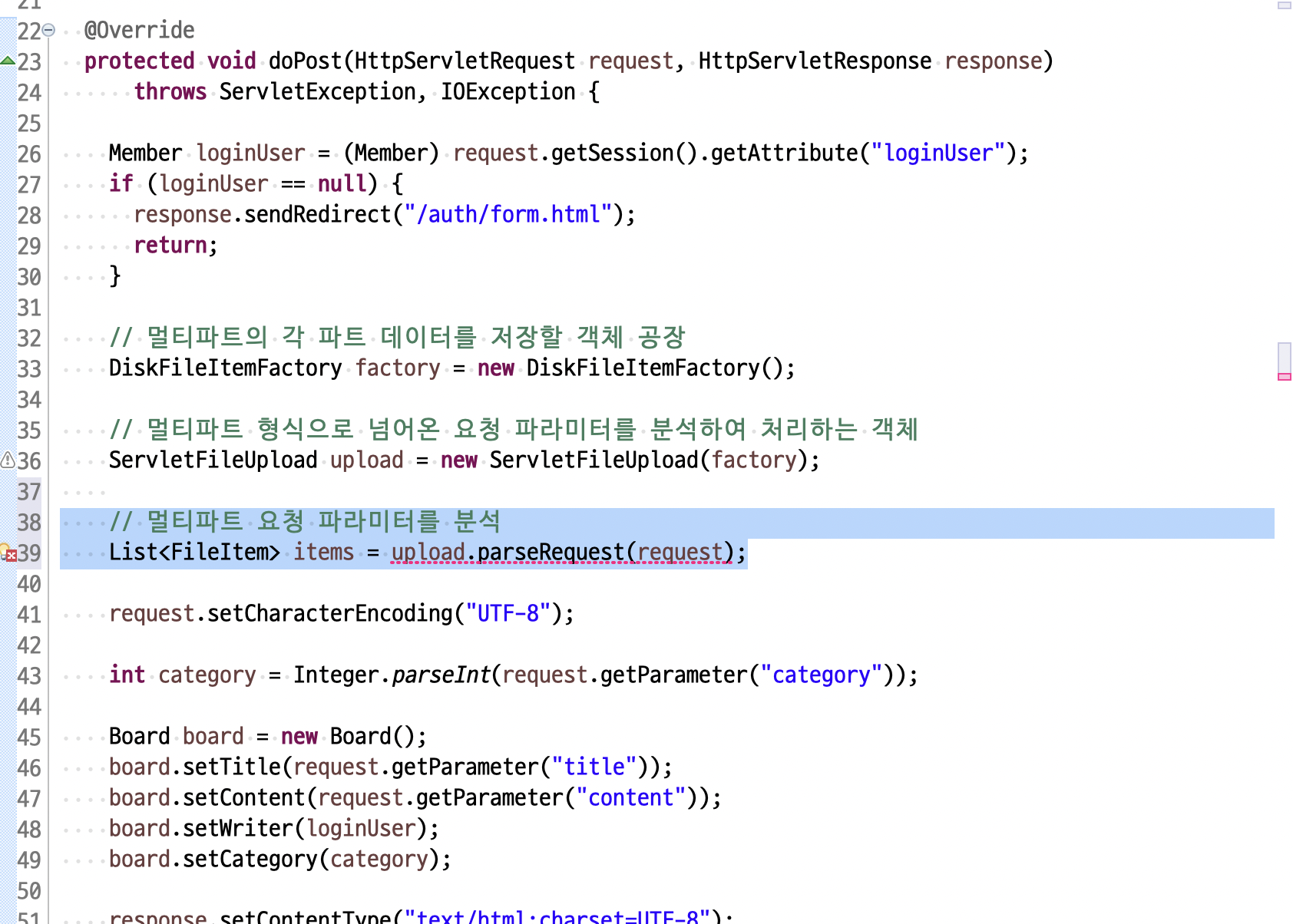Click List<FileItem> type on line 39
Viewport: 1293px width, 924px height.
coord(195,552)
